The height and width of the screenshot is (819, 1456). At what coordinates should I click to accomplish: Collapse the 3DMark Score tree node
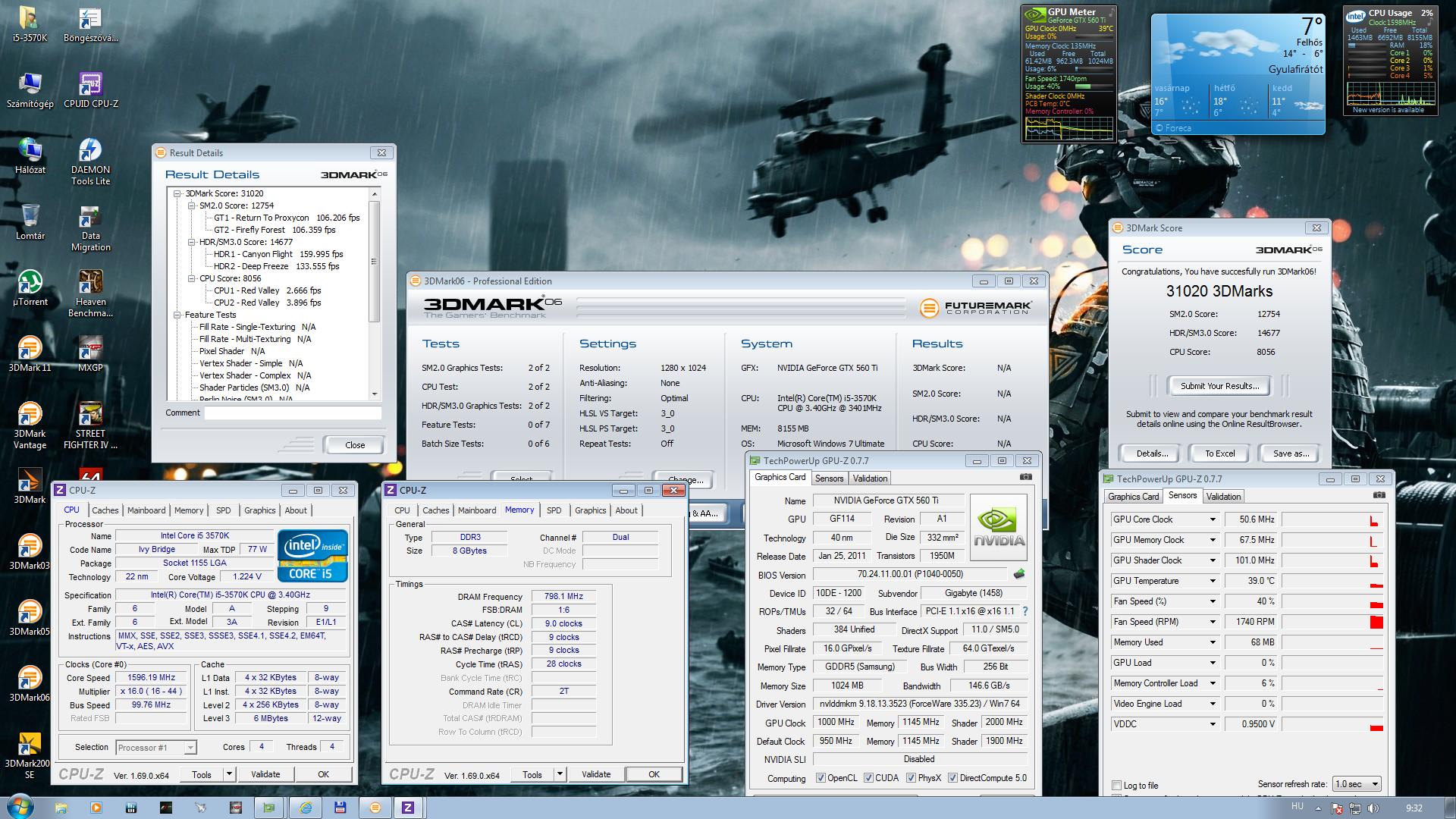coord(177,193)
